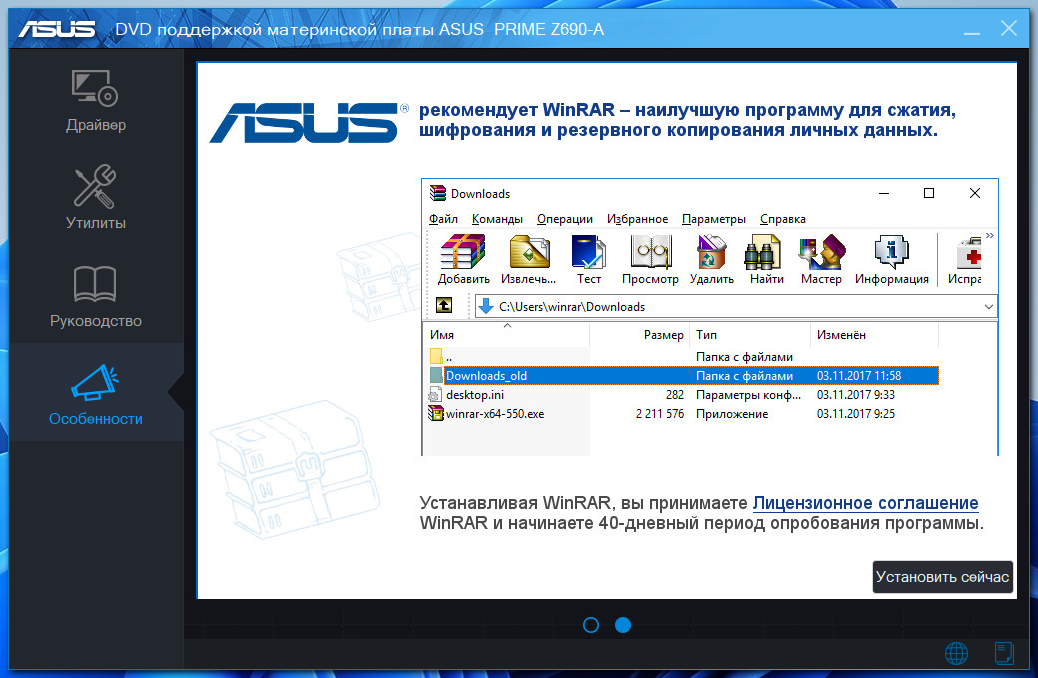1038x678 pixels.
Task: Select the Downloads_old folder row
Action: (x=683, y=375)
